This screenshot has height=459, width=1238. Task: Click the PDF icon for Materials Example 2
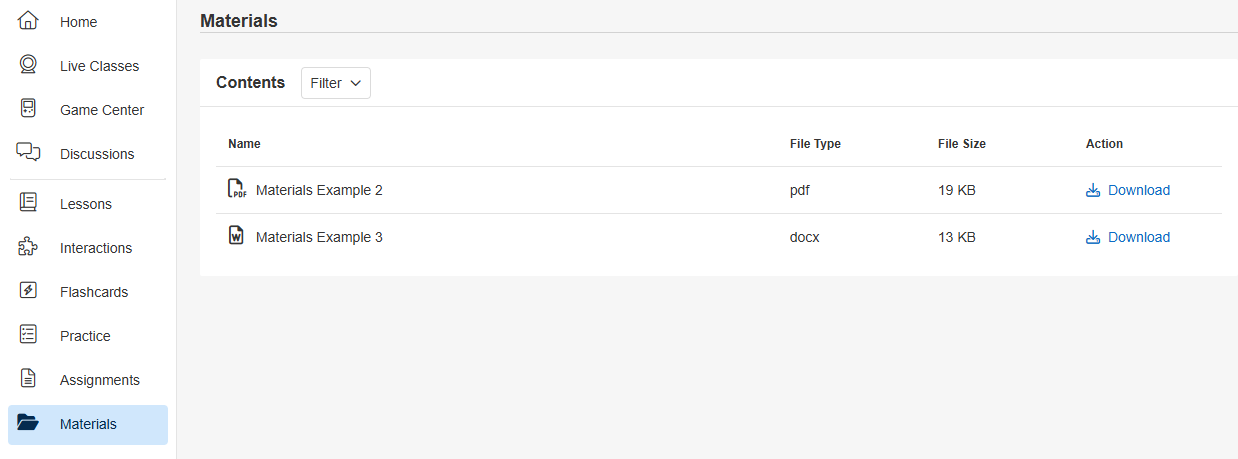tap(237, 189)
